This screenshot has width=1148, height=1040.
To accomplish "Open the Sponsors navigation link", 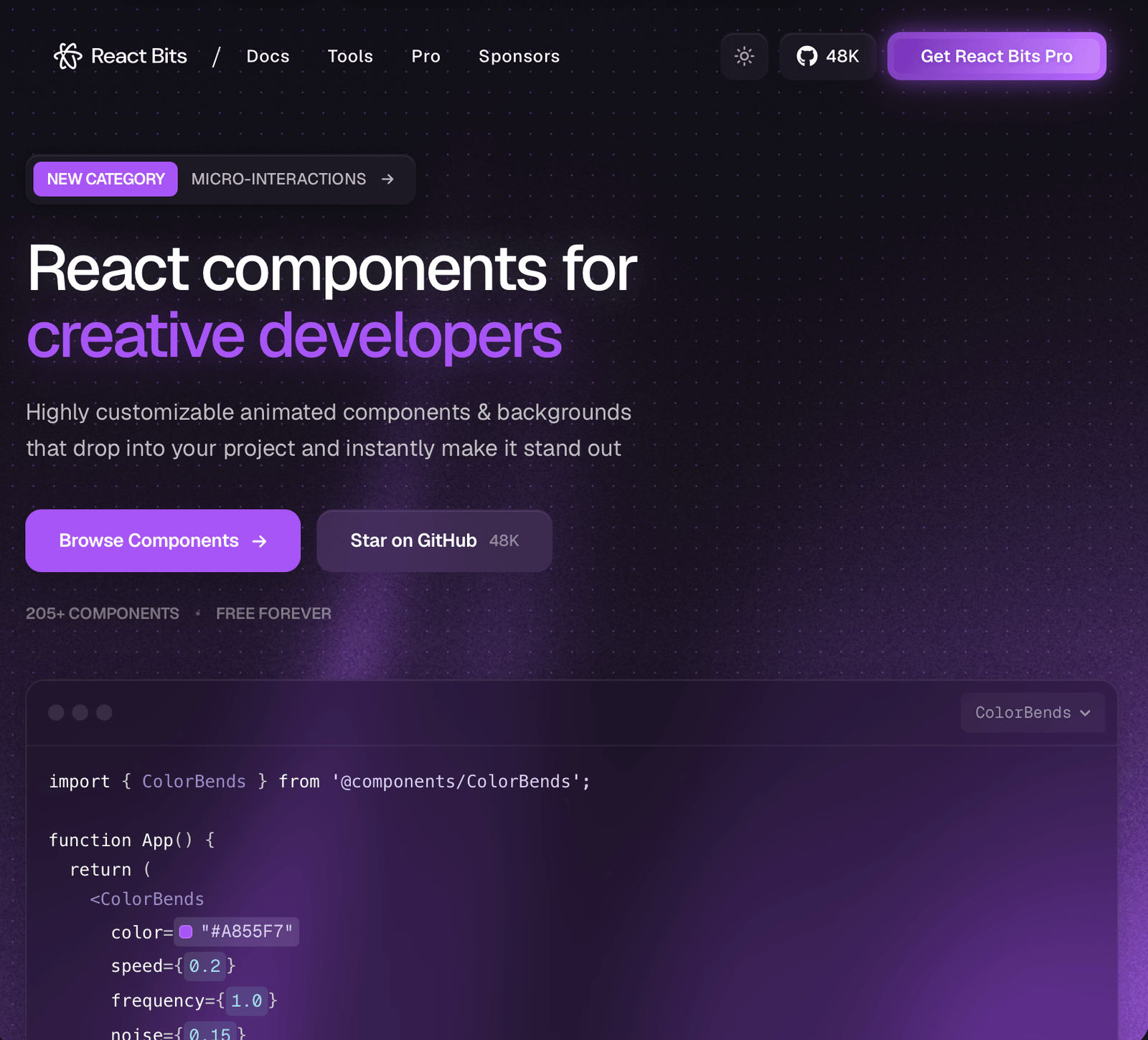I will (519, 56).
